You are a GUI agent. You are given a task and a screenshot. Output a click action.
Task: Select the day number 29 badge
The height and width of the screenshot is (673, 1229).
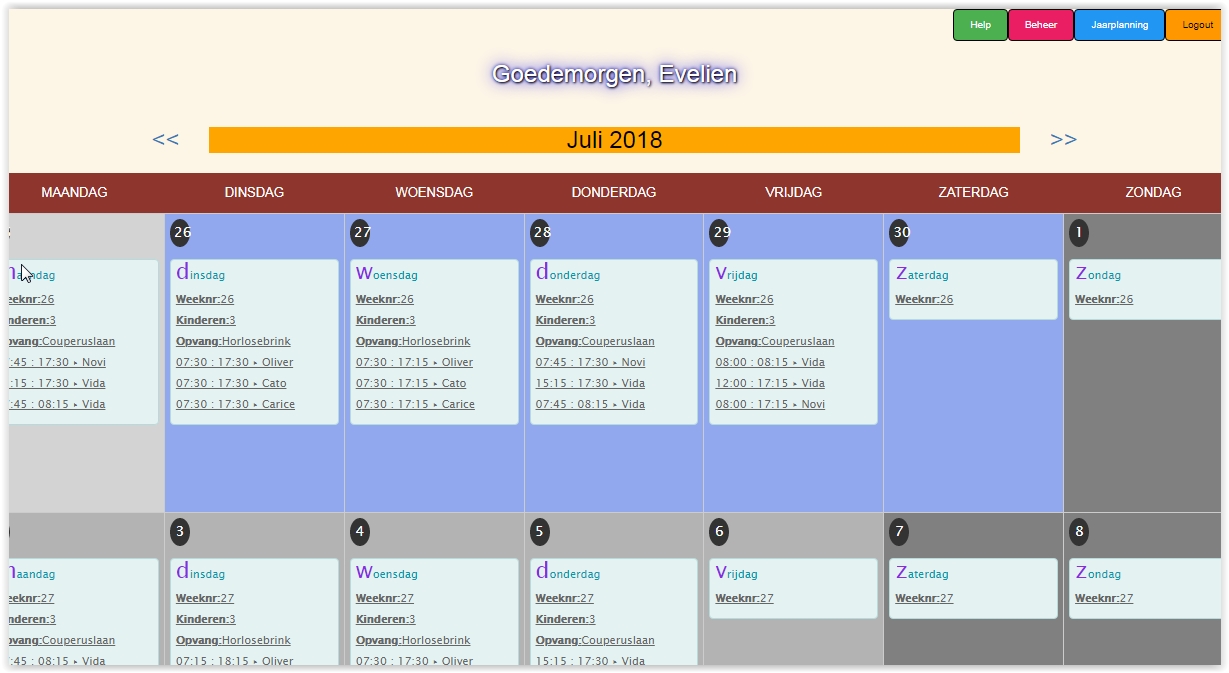click(720, 233)
